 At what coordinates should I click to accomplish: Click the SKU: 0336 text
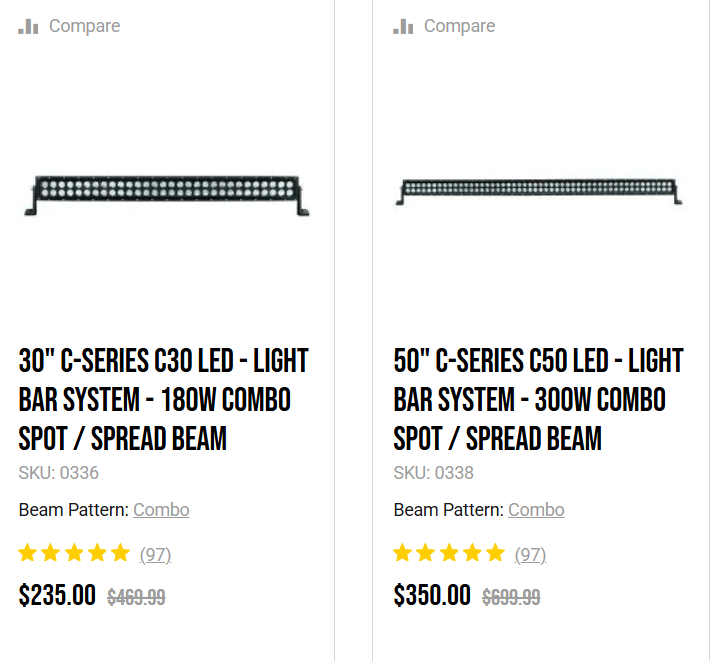point(59,473)
